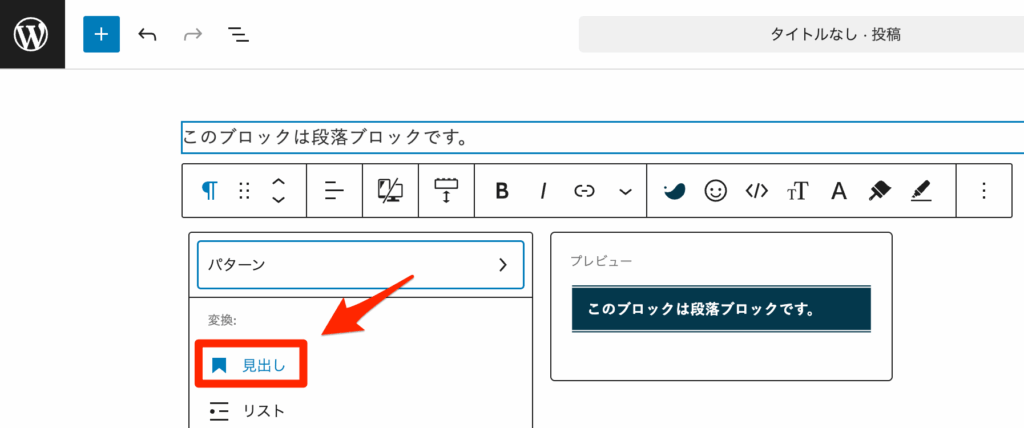Viewport: 1024px width, 428px height.
Task: Grab the block drag handle dots
Action: [245, 191]
